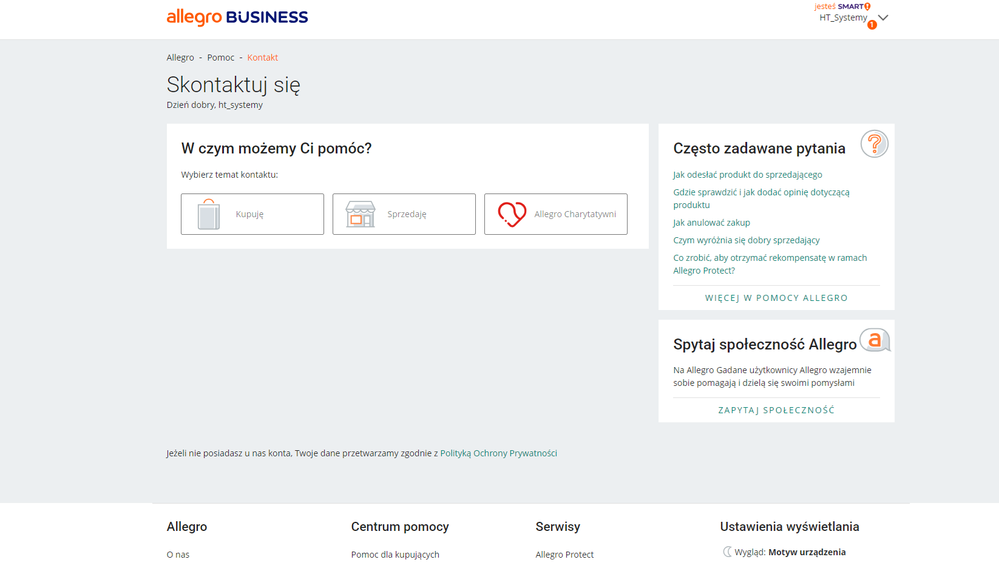999x563 pixels.
Task: Click the moon icon beside Wygląd
Action: pos(727,552)
